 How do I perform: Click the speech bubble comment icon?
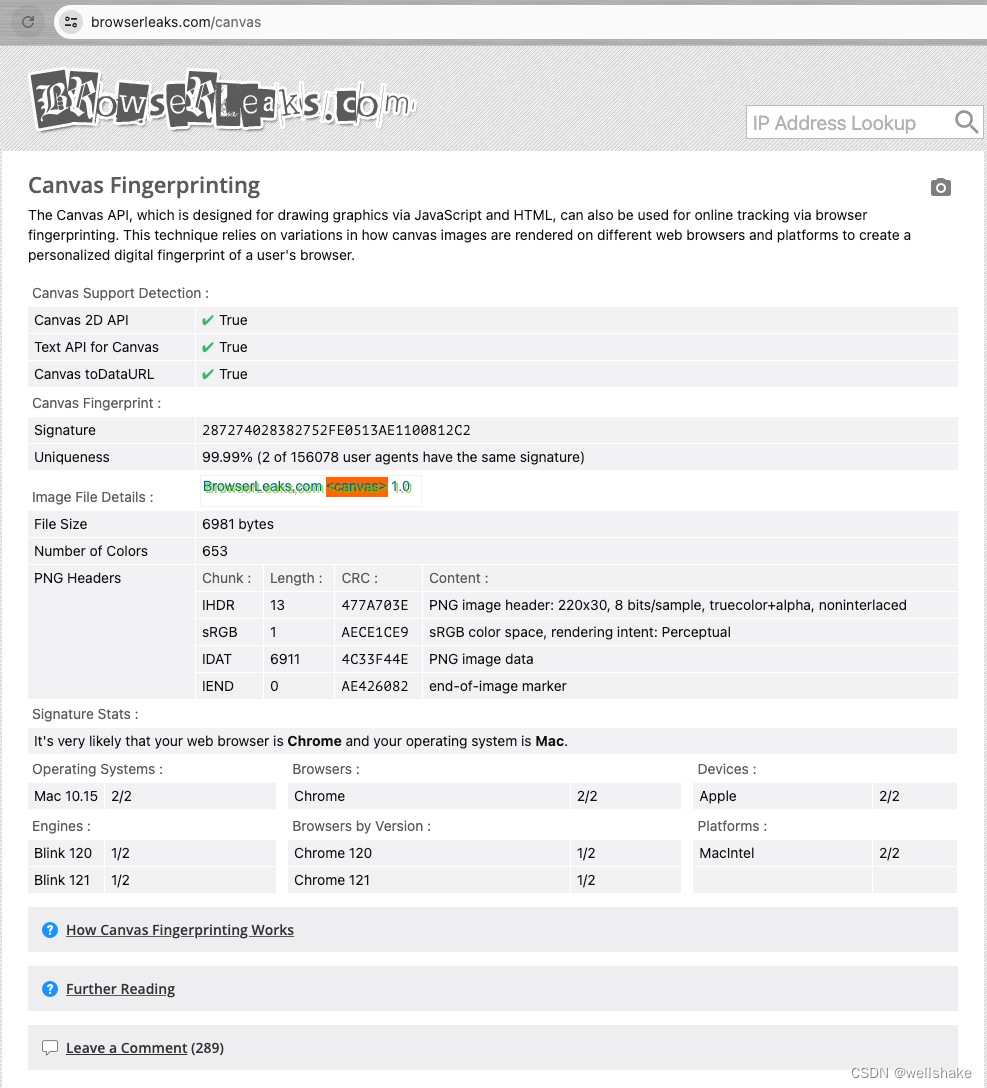(50, 1048)
